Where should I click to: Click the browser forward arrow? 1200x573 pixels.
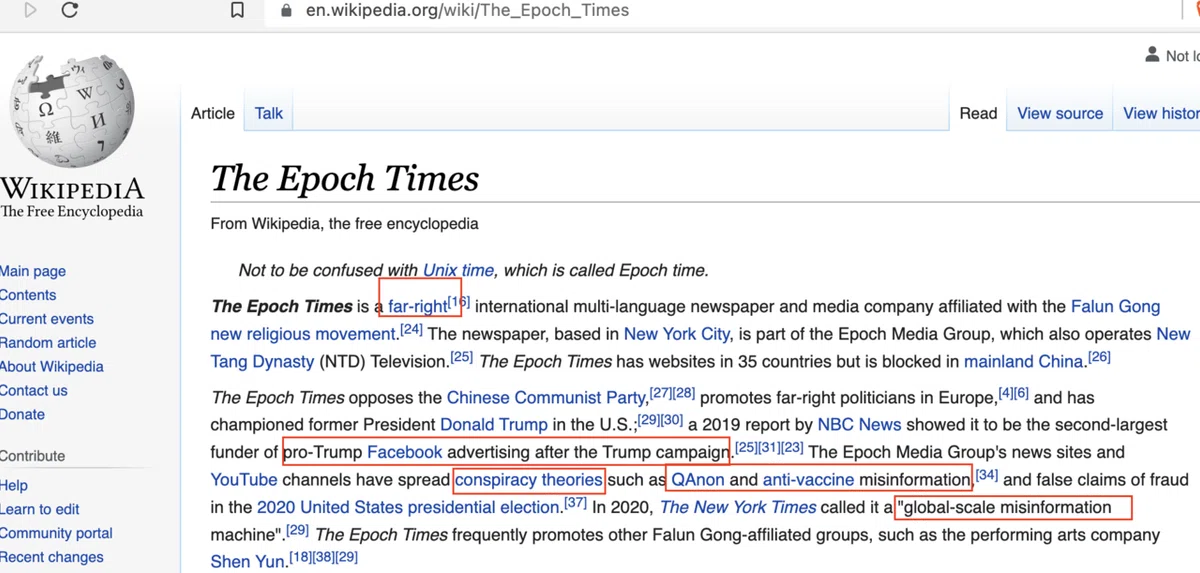click(x=30, y=11)
